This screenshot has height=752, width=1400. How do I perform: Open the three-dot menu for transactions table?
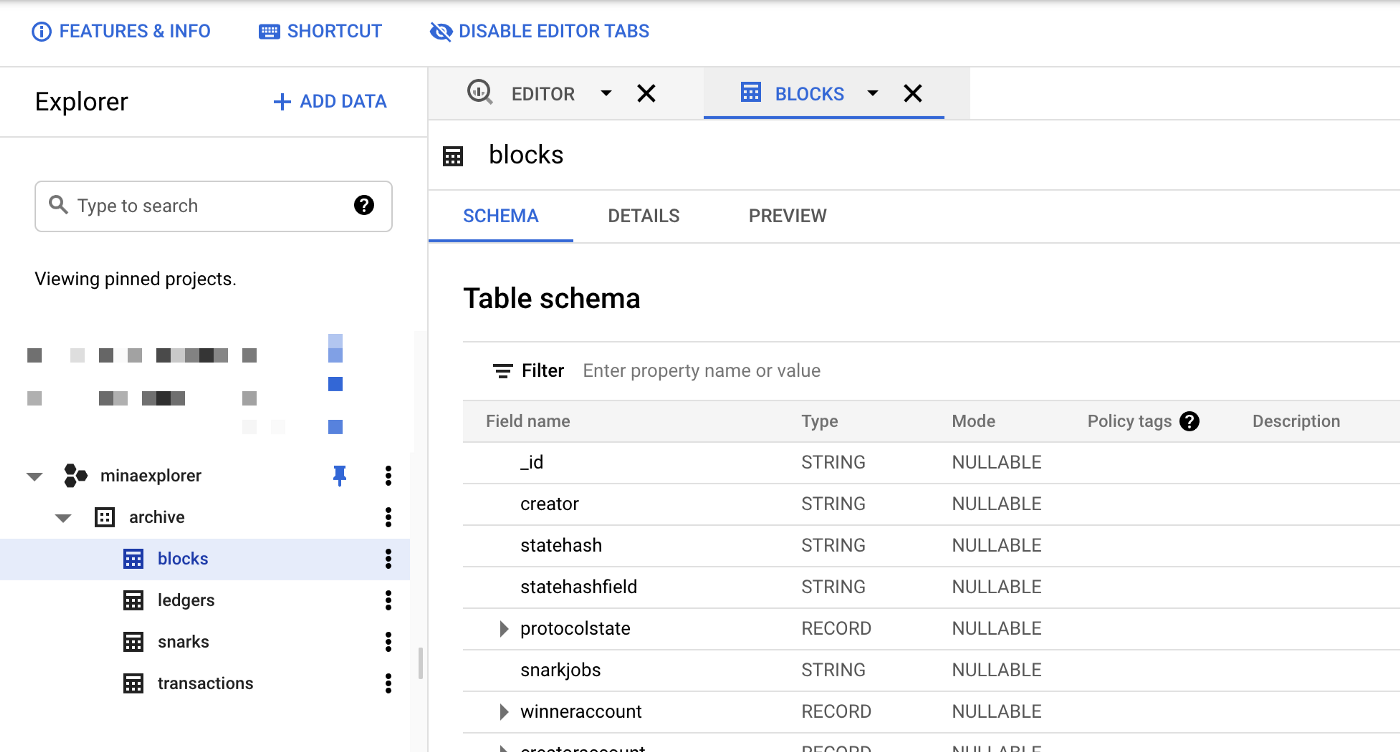(388, 683)
